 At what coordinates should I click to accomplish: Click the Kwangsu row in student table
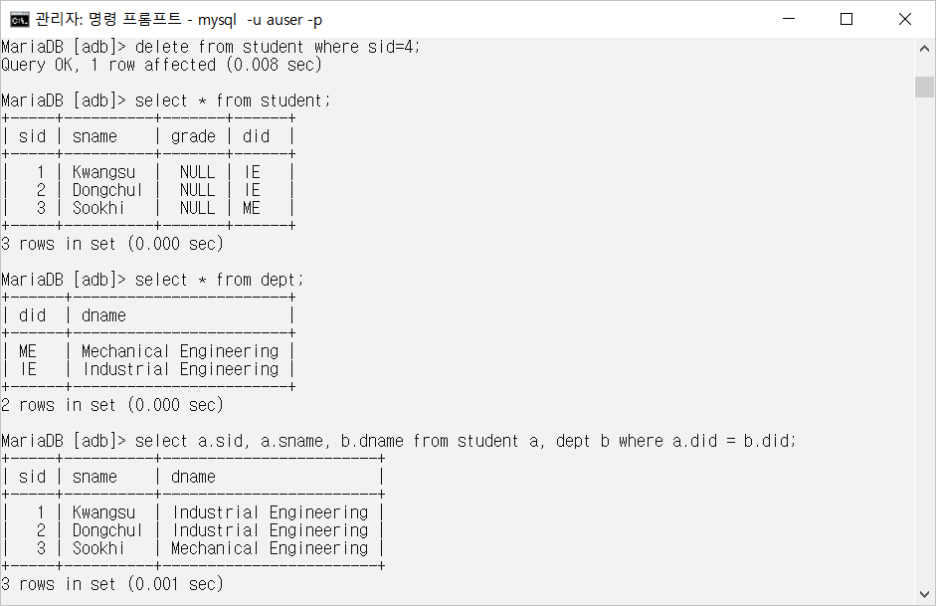[149, 173]
